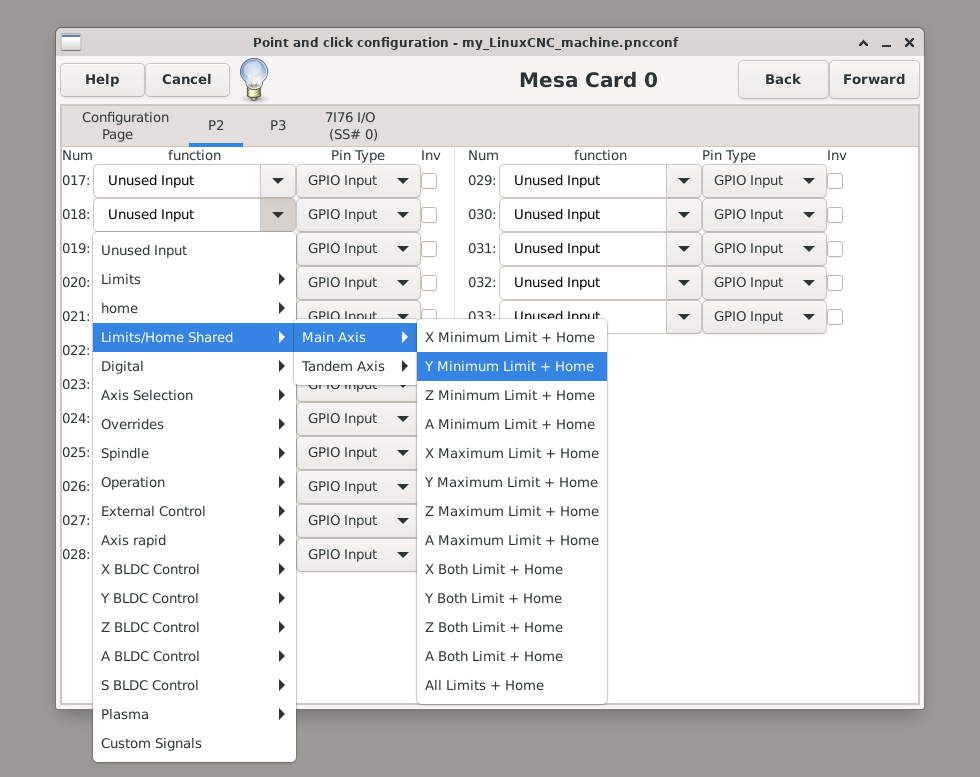Click the Cancel button
This screenshot has height=777, width=980.
pos(187,80)
